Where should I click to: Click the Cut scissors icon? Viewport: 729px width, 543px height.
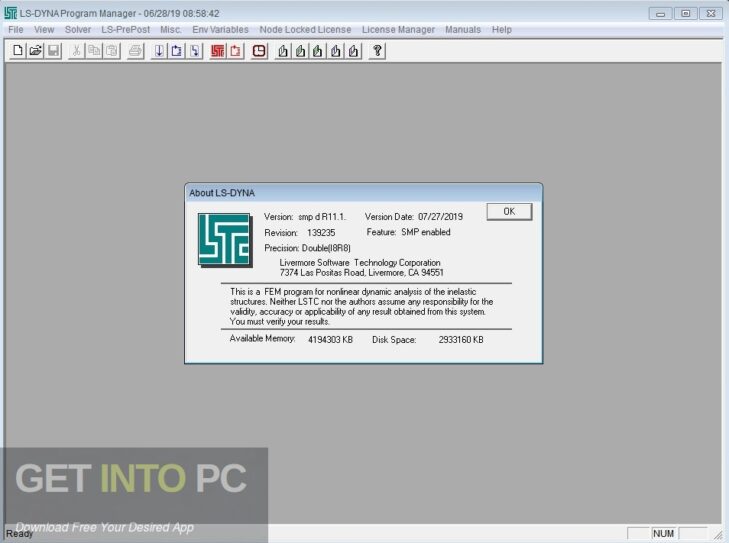click(x=76, y=51)
